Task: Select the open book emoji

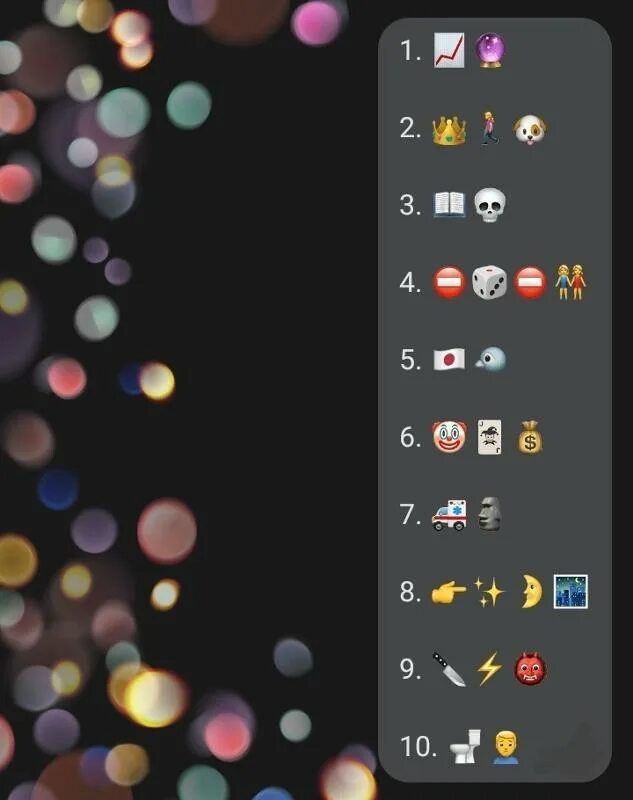Action: tap(449, 205)
